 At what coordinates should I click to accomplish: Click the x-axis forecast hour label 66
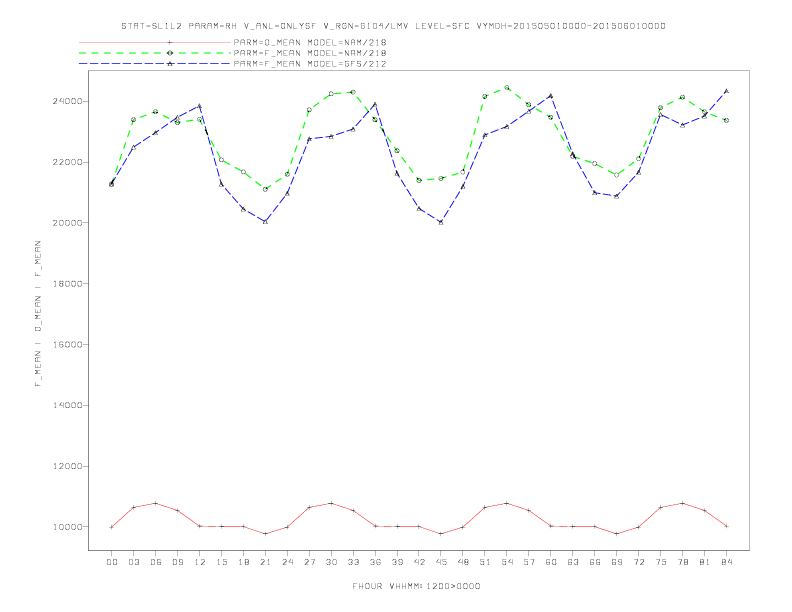tap(595, 562)
